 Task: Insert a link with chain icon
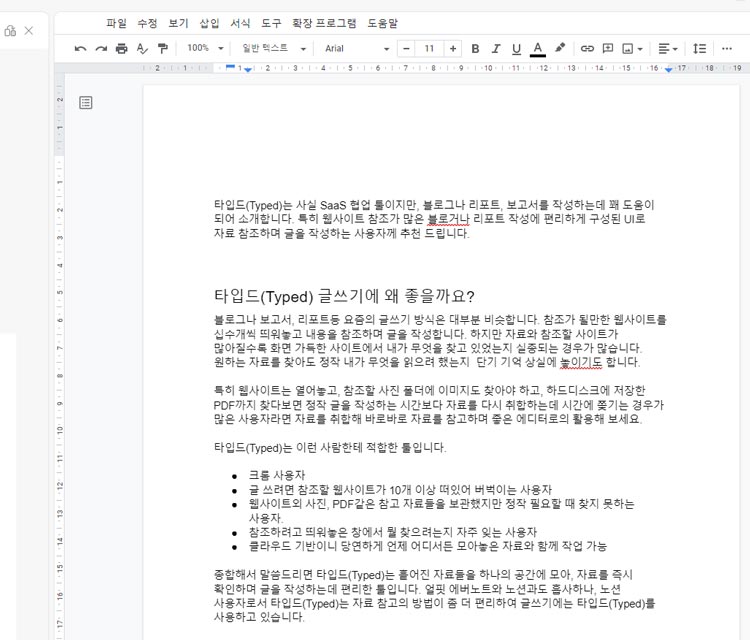587,49
